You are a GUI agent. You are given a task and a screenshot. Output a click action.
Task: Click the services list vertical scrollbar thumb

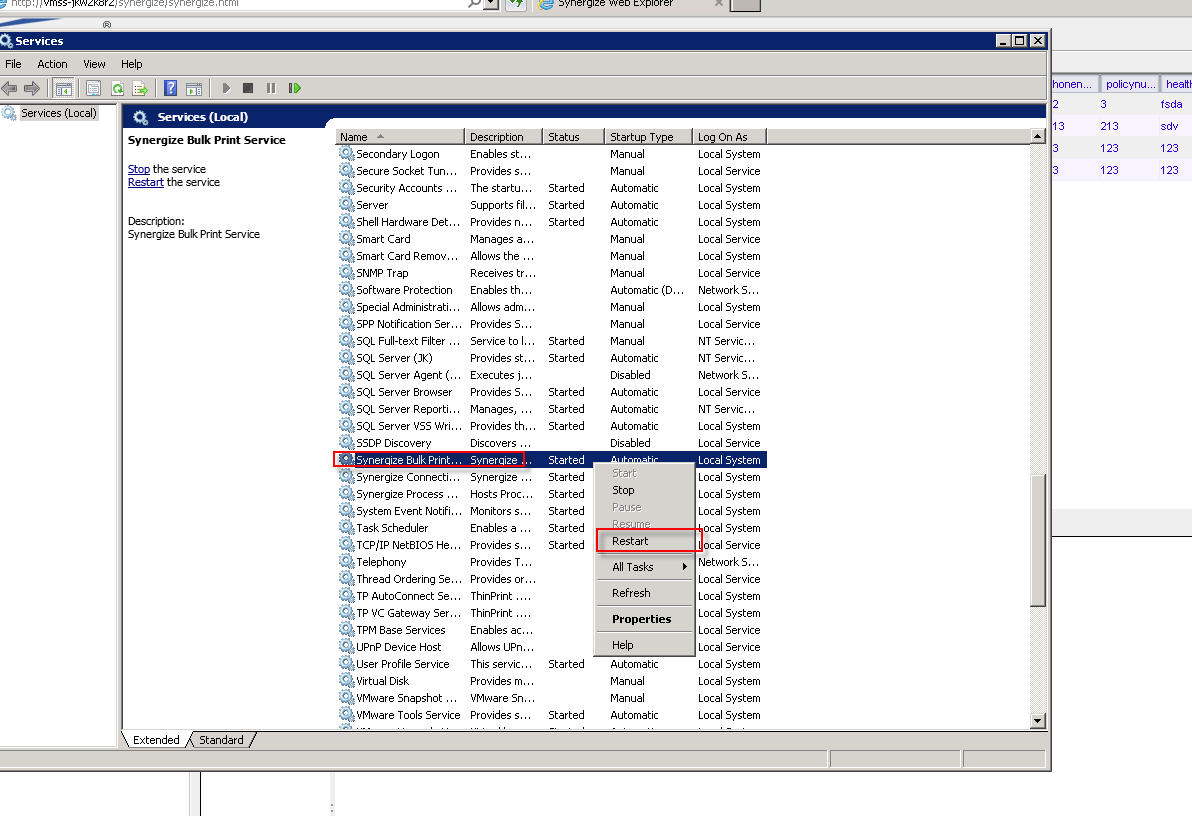coord(1038,540)
